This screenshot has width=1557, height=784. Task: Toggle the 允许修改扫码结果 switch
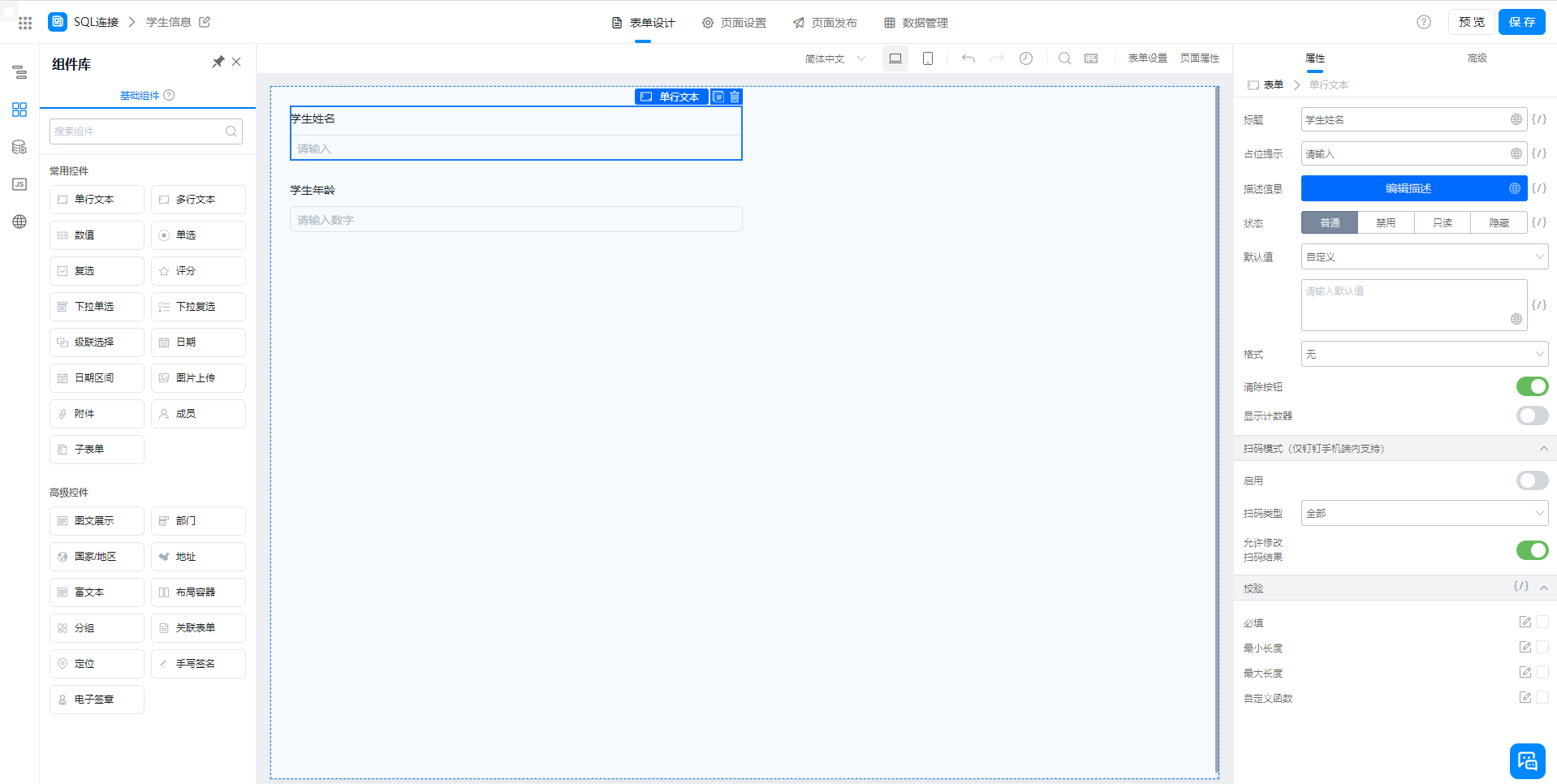(1532, 550)
